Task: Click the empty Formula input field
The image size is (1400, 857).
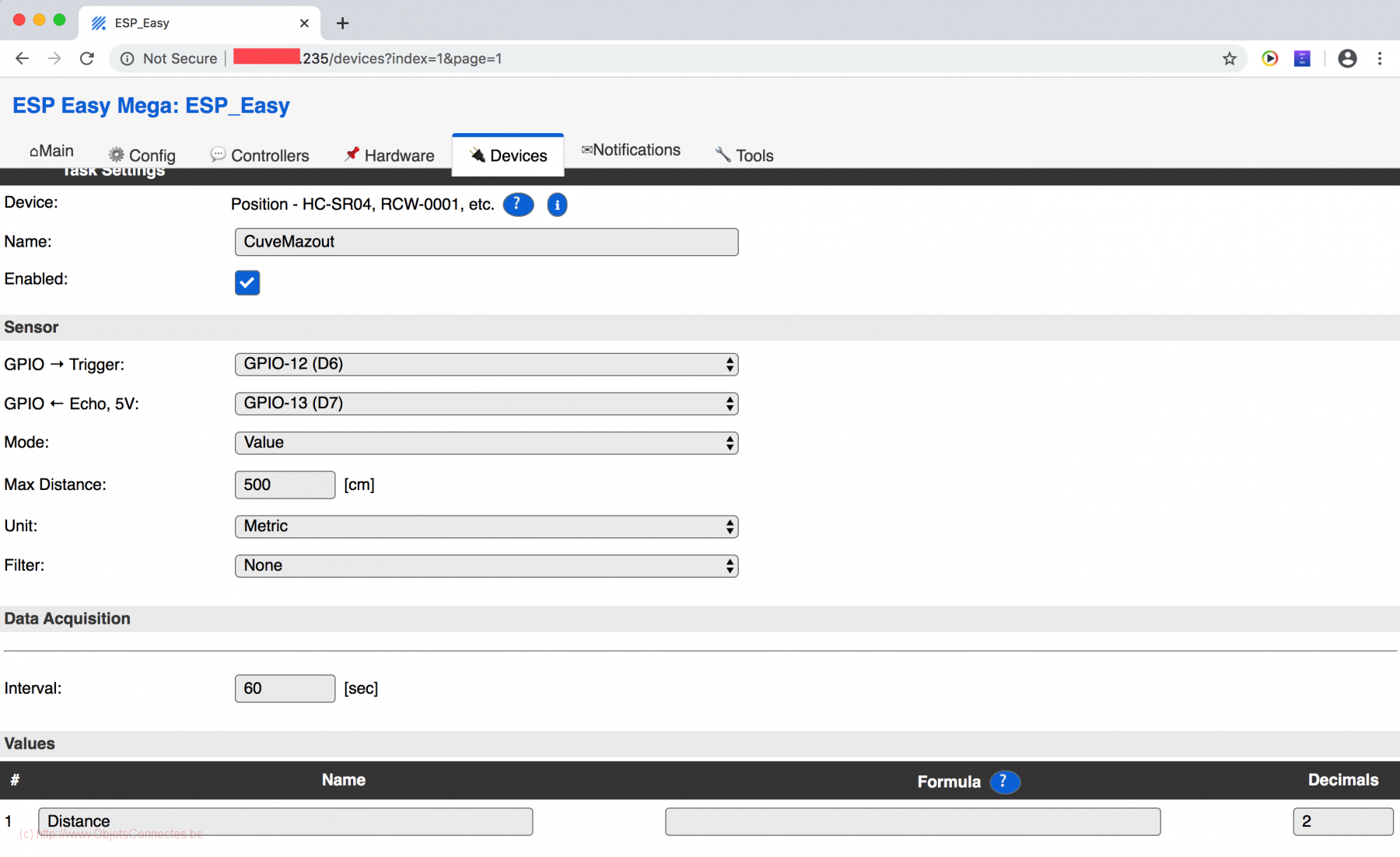Action: [913, 821]
